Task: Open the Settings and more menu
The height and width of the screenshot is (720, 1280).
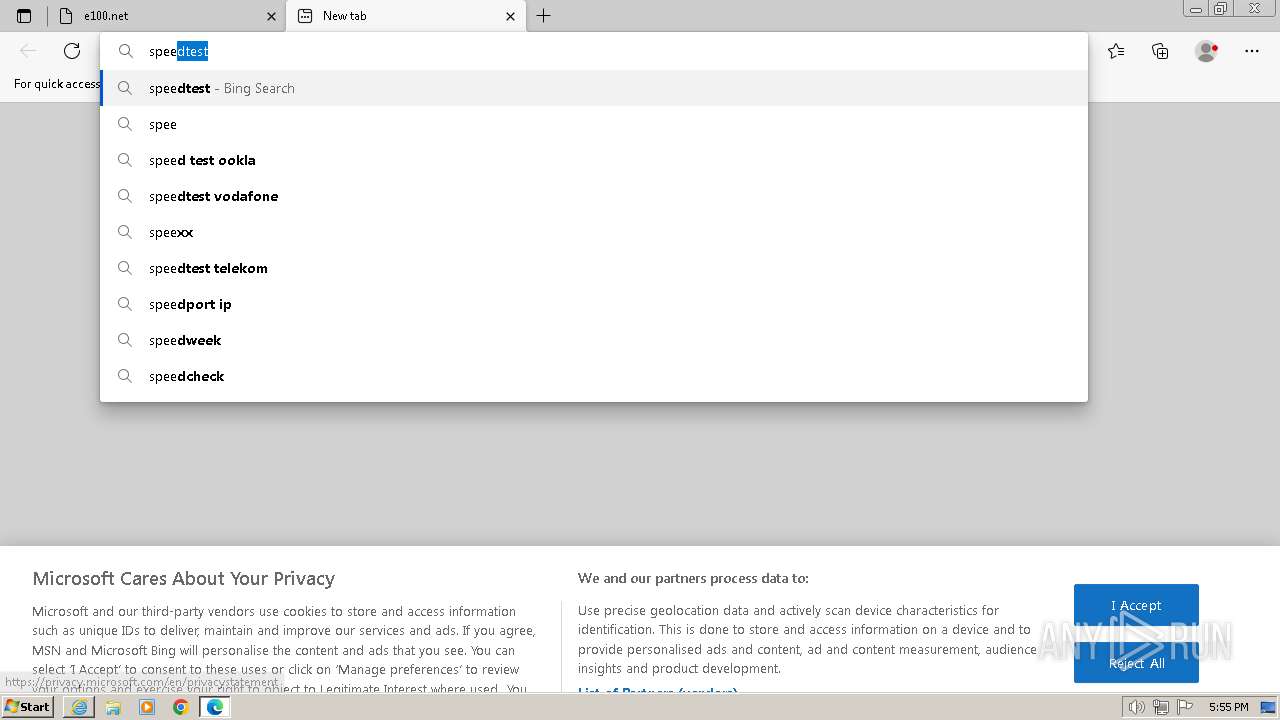Action: tap(1252, 51)
